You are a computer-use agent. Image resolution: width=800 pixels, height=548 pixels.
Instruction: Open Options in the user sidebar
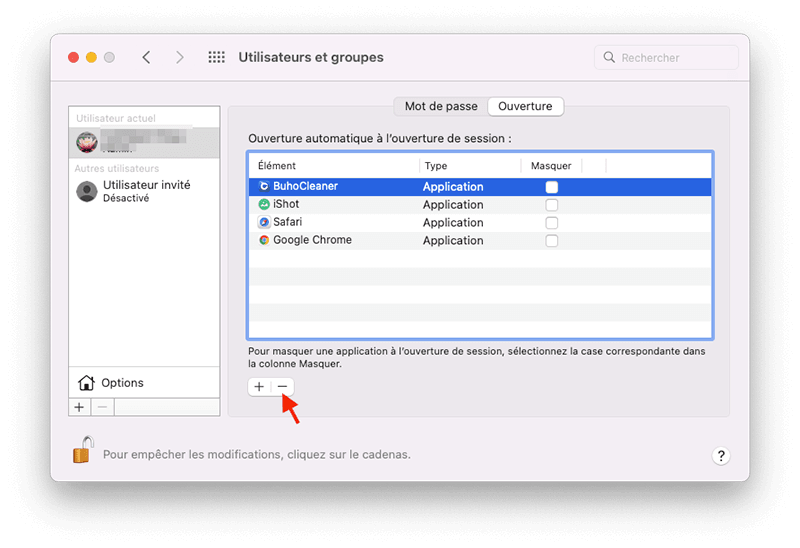click(x=122, y=383)
